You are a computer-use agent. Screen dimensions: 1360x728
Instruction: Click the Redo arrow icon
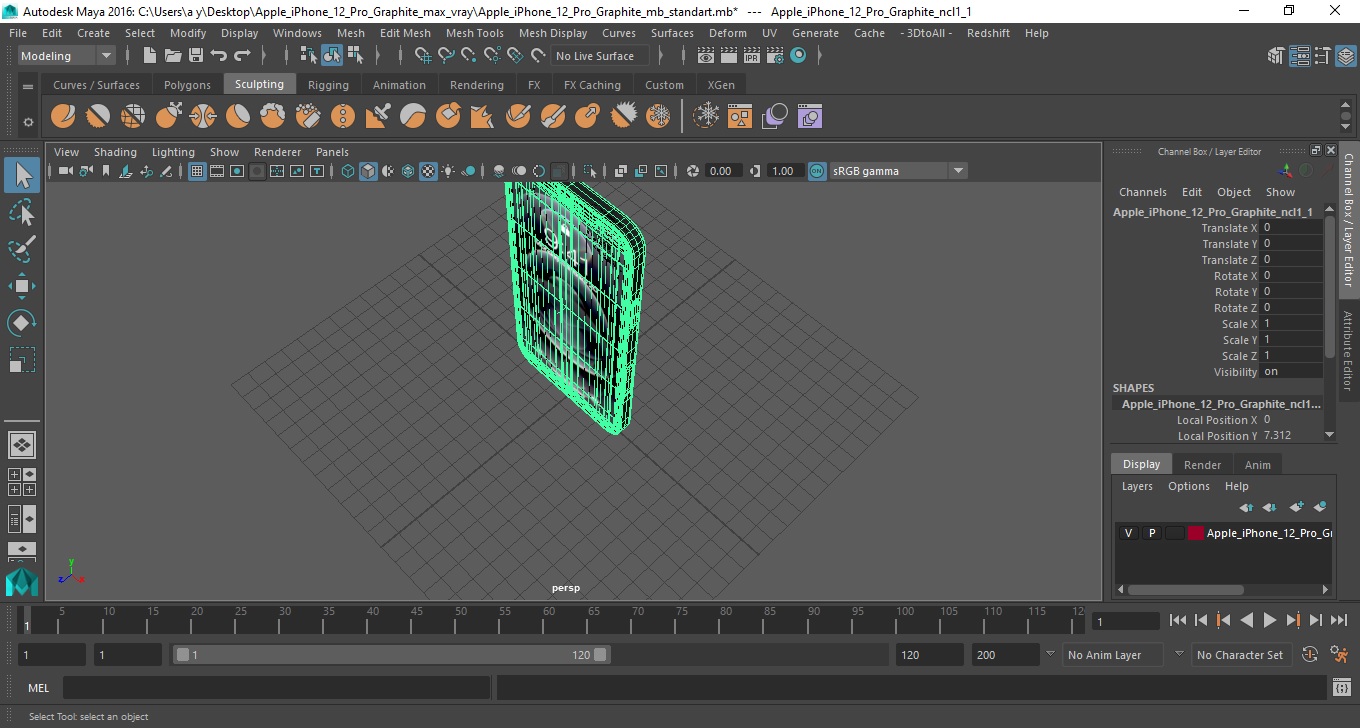pyautogui.click(x=242, y=56)
